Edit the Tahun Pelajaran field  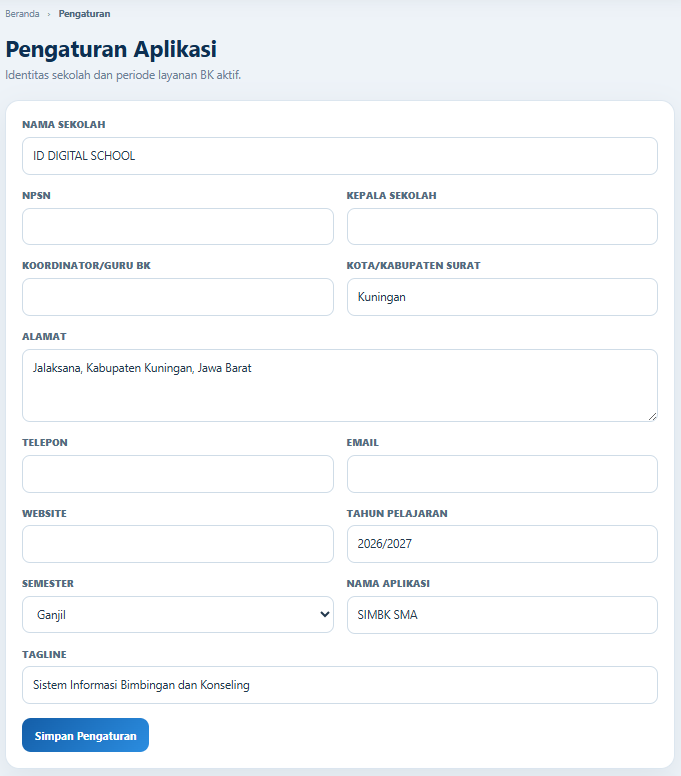click(x=502, y=544)
